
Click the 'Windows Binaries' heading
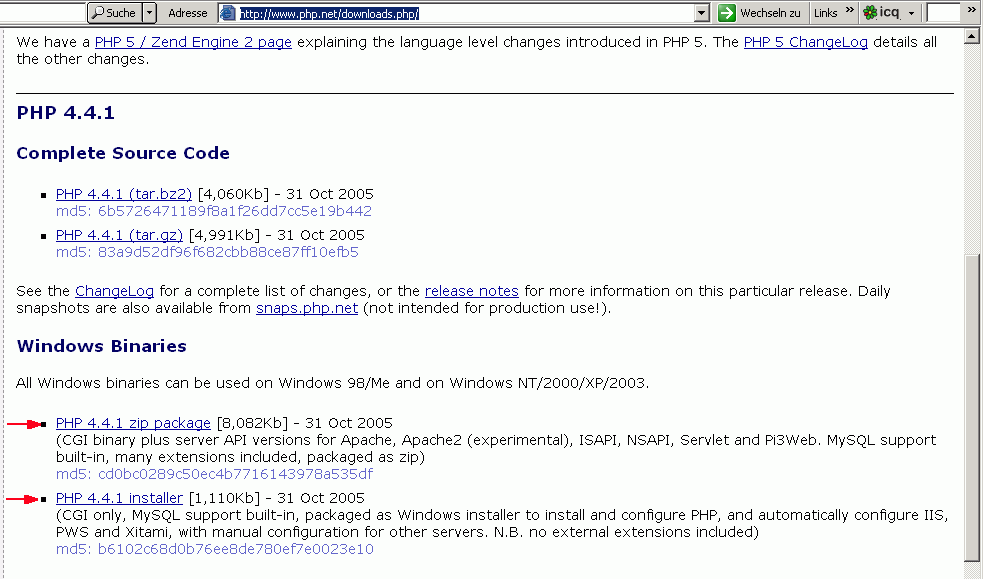click(102, 346)
